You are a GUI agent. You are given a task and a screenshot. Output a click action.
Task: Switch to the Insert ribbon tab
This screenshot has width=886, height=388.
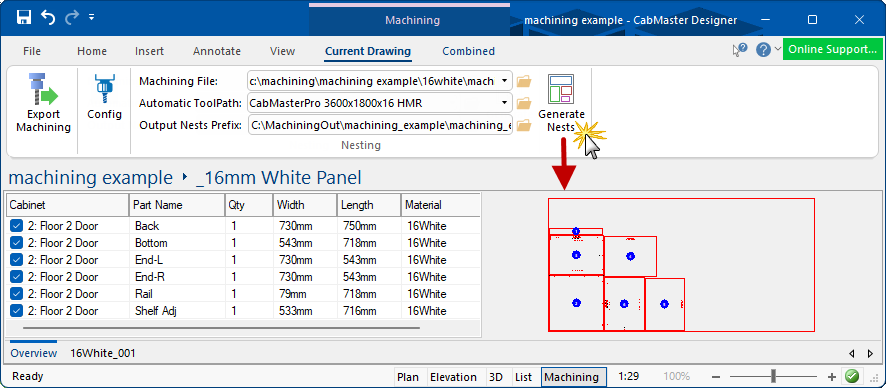click(x=149, y=51)
